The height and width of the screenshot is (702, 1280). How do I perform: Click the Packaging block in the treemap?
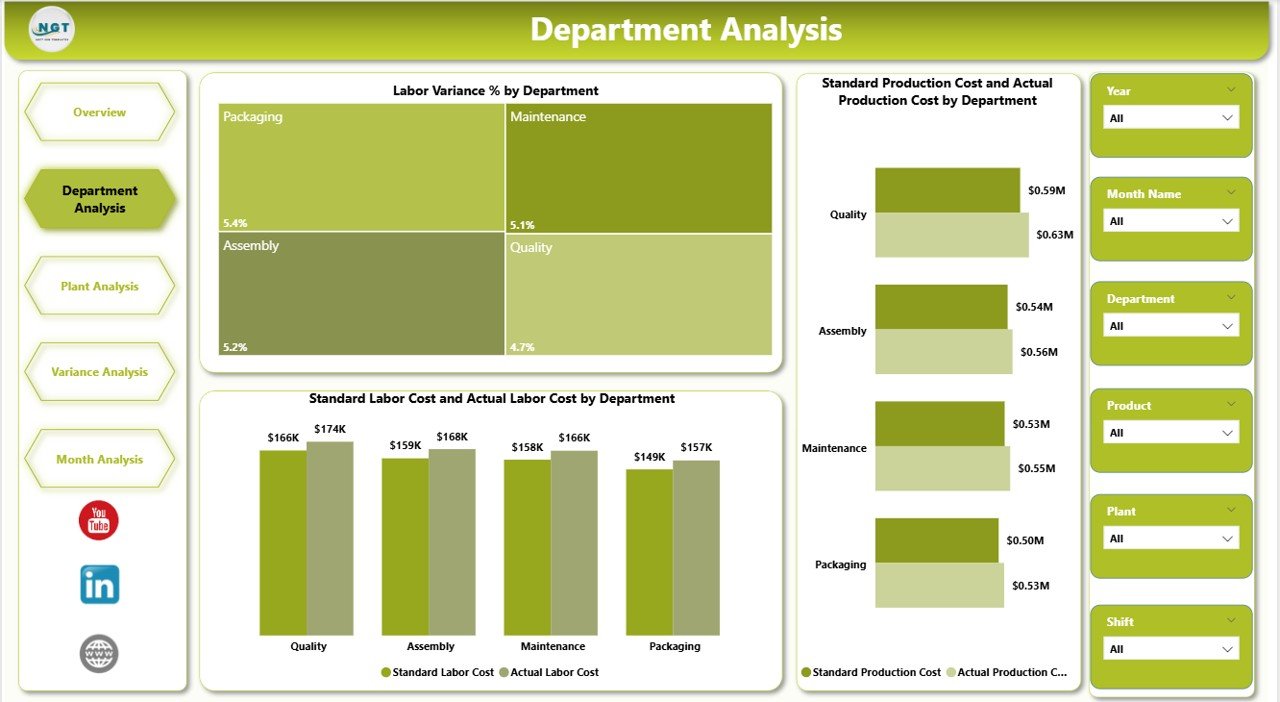click(x=361, y=168)
